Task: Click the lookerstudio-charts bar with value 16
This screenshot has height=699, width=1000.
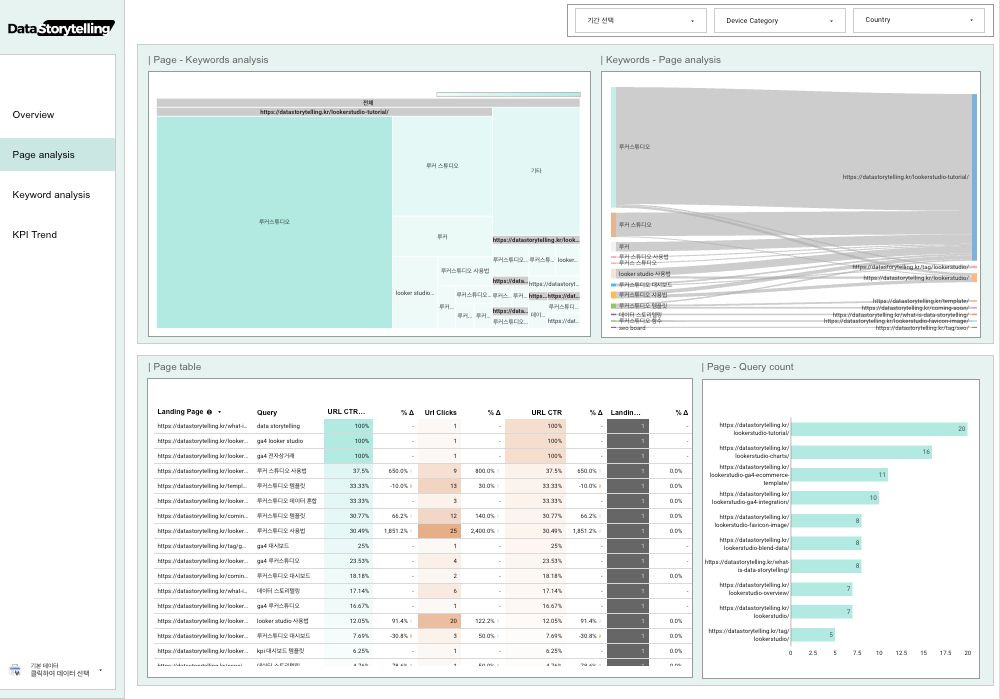Action: pyautogui.click(x=861, y=452)
